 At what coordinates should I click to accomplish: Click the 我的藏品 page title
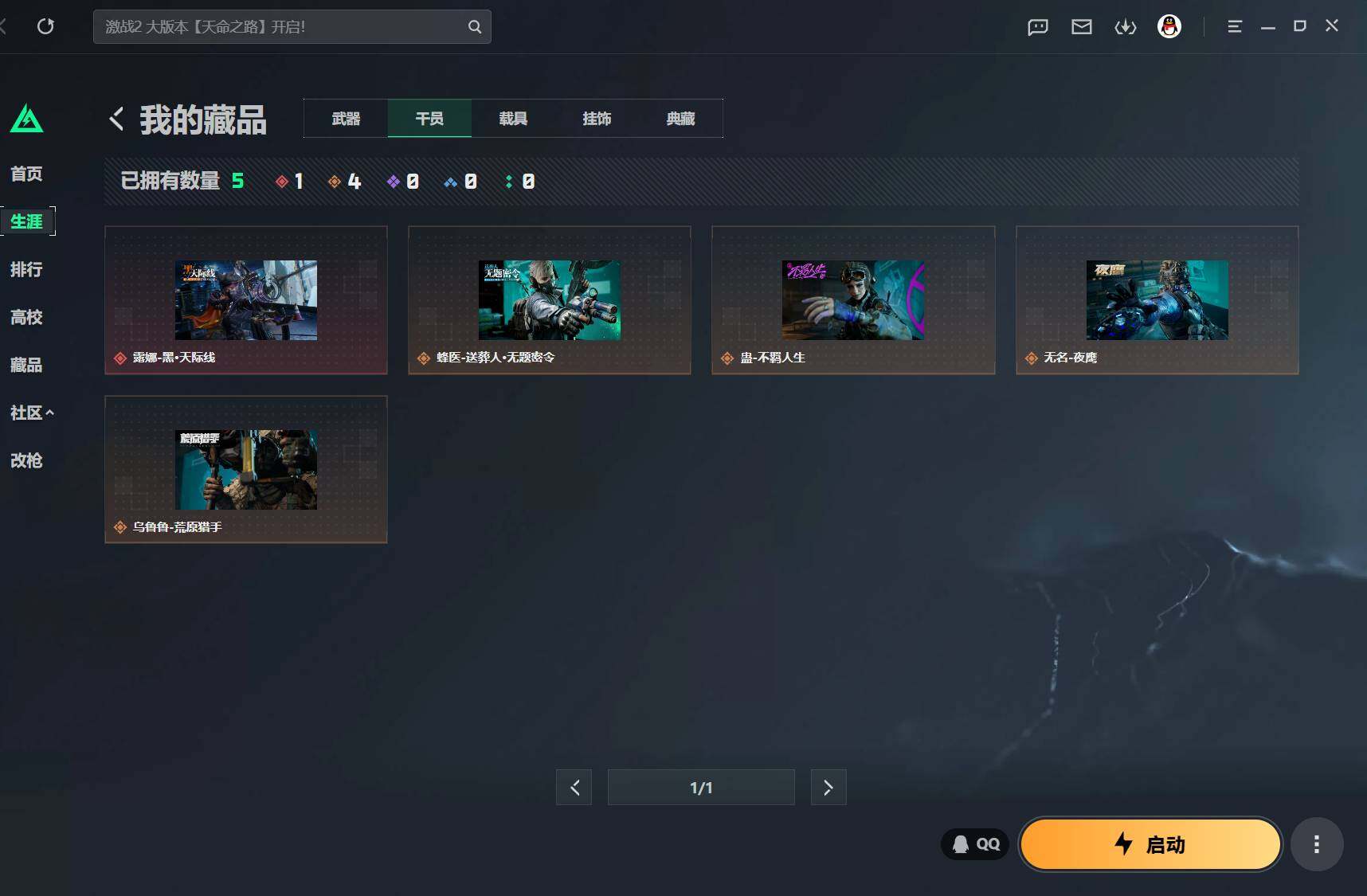point(203,119)
